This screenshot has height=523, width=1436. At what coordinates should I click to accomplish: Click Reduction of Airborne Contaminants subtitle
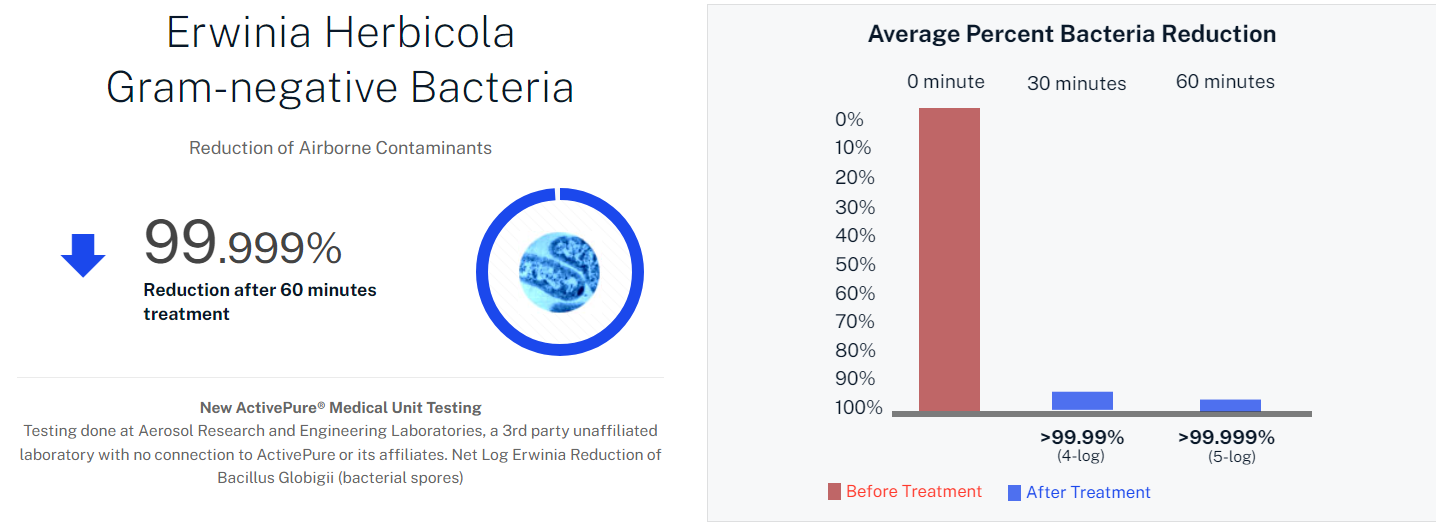click(340, 148)
